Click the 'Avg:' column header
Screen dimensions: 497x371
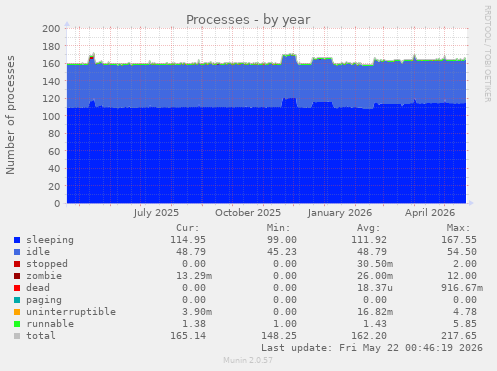click(368, 228)
